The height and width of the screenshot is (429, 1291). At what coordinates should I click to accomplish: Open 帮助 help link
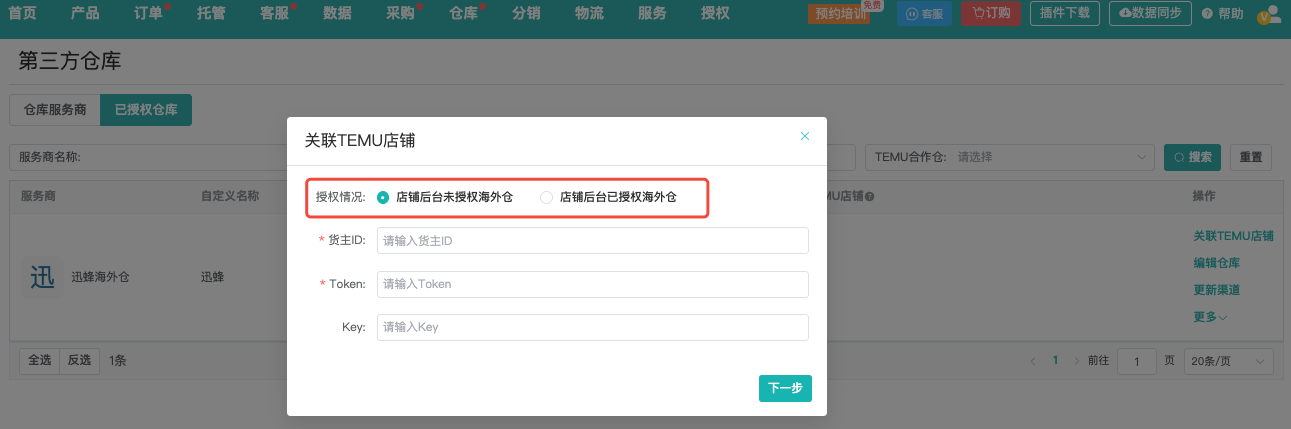(1223, 14)
